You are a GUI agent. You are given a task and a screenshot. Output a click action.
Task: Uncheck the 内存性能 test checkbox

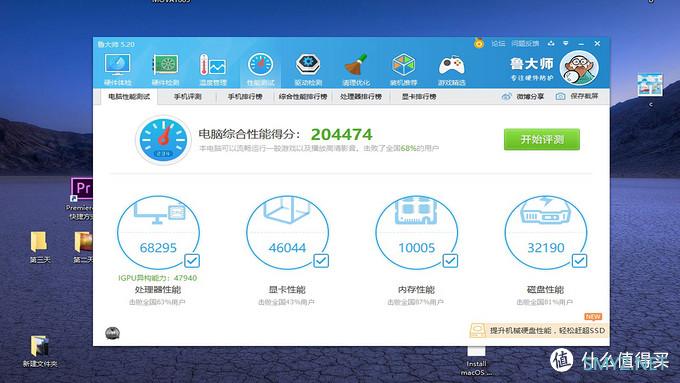[x=450, y=261]
